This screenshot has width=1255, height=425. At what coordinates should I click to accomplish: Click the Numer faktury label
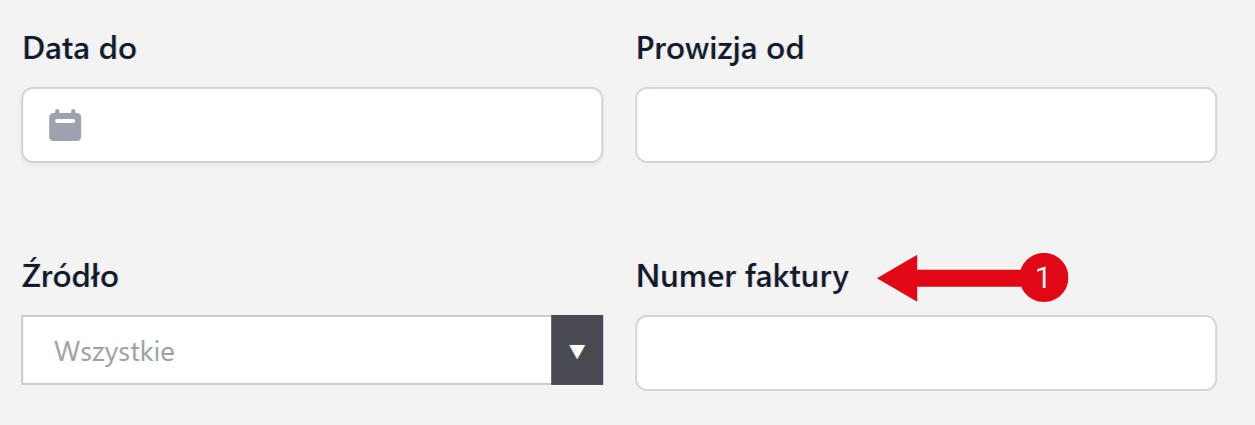[741, 277]
